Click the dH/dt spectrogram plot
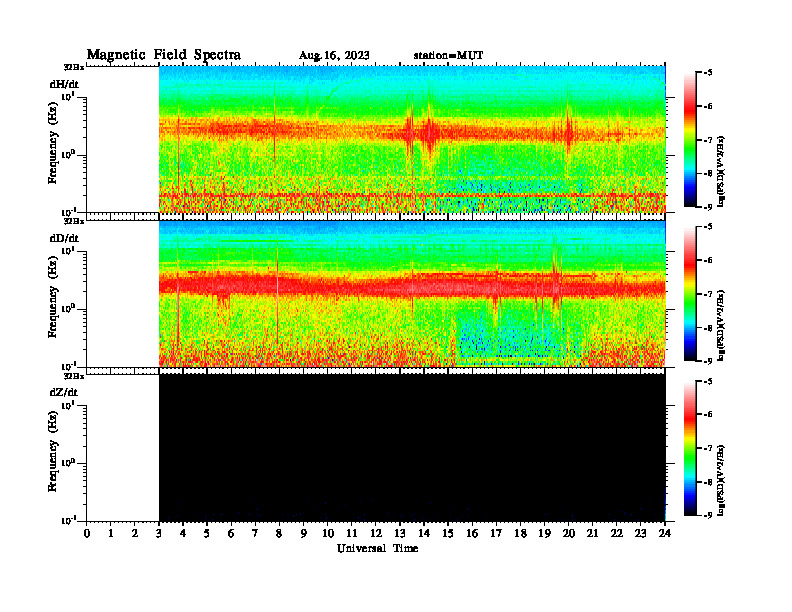The image size is (792, 612). pyautogui.click(x=412, y=139)
